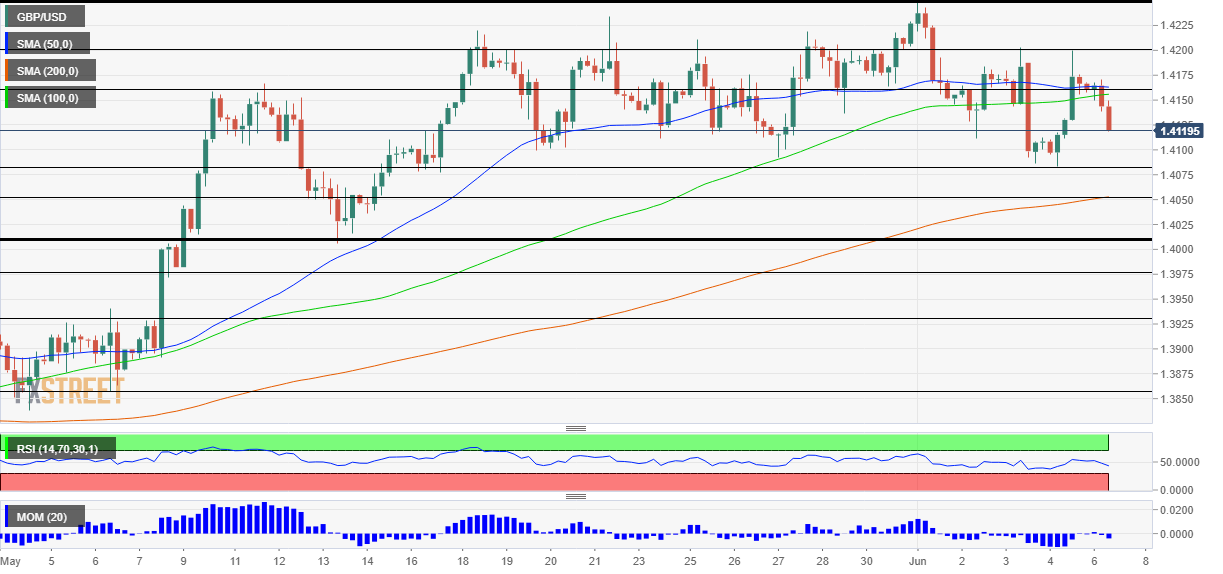Viewport: 1223px width, 574px height.
Task: Click the RSI (14,70,30,1) indicator label
Action: 59,449
